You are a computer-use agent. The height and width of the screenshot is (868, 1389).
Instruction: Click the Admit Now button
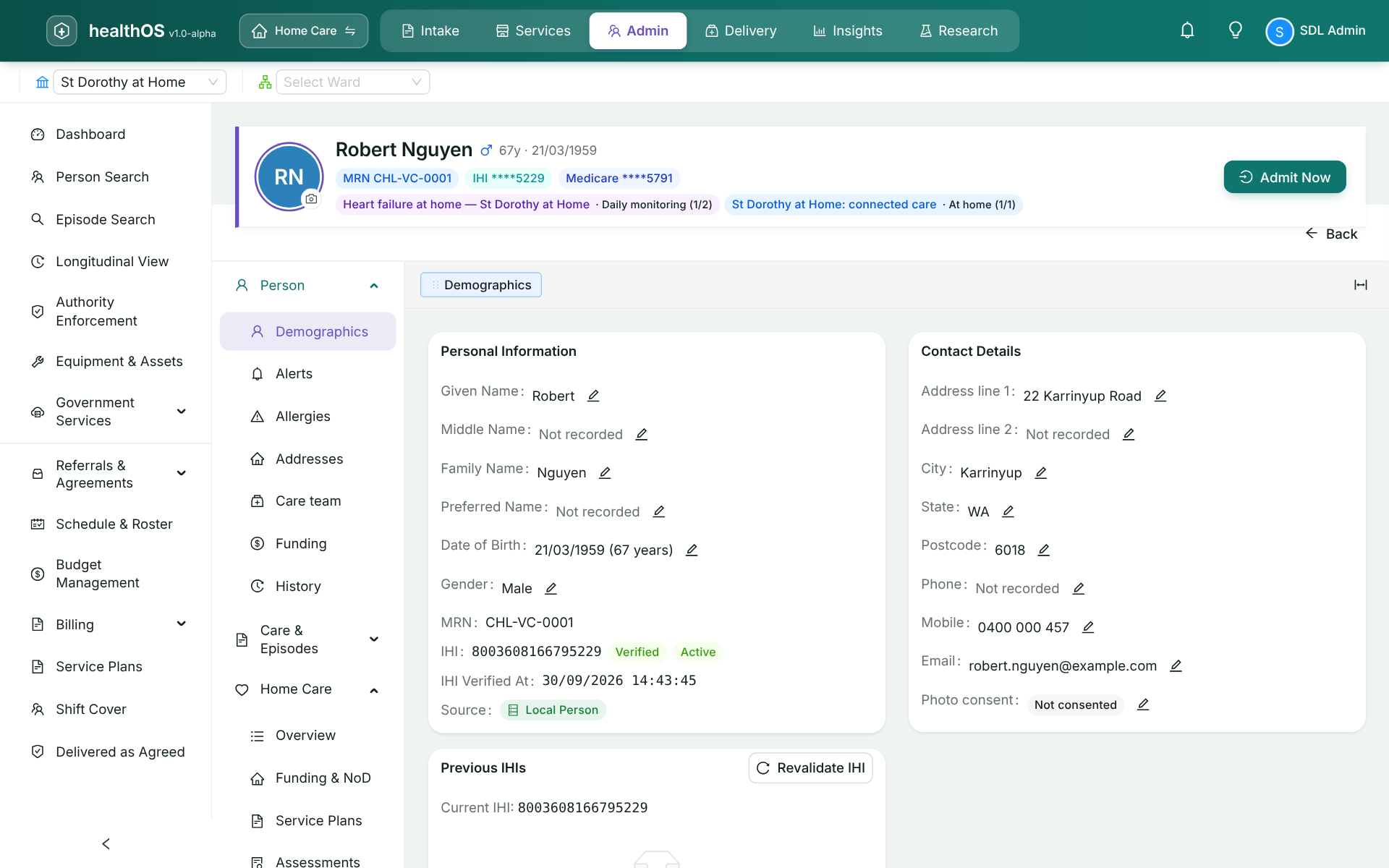(1285, 177)
